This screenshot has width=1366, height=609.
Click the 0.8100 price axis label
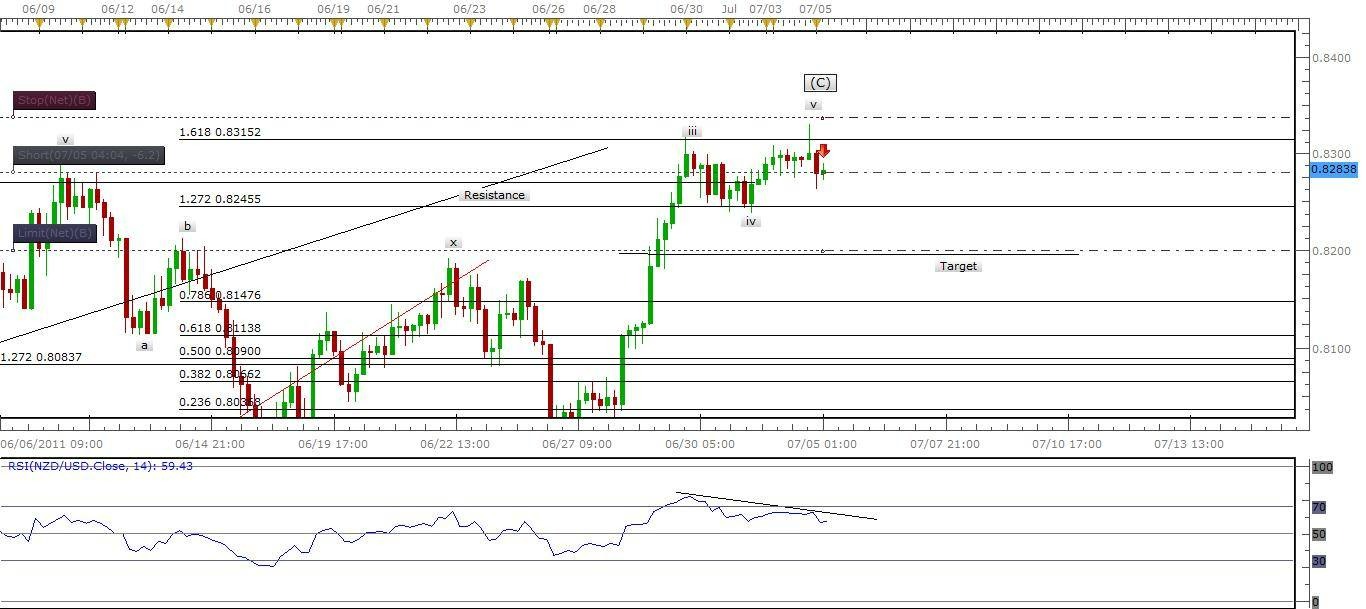point(1332,350)
